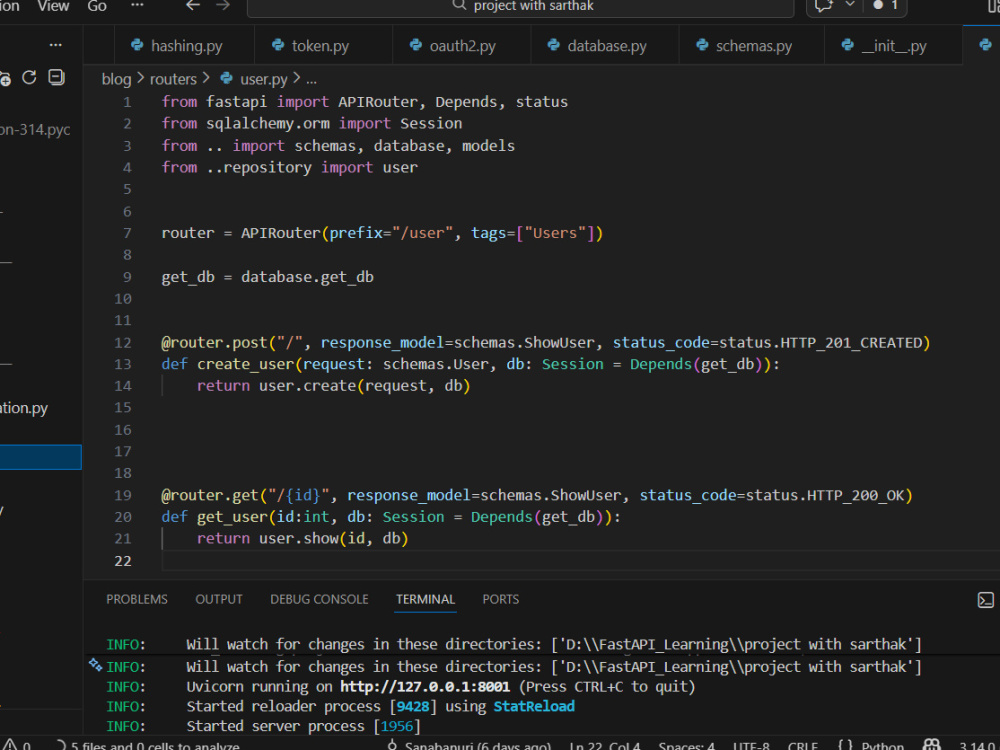Navigate back with the left arrow

pyautogui.click(x=193, y=6)
